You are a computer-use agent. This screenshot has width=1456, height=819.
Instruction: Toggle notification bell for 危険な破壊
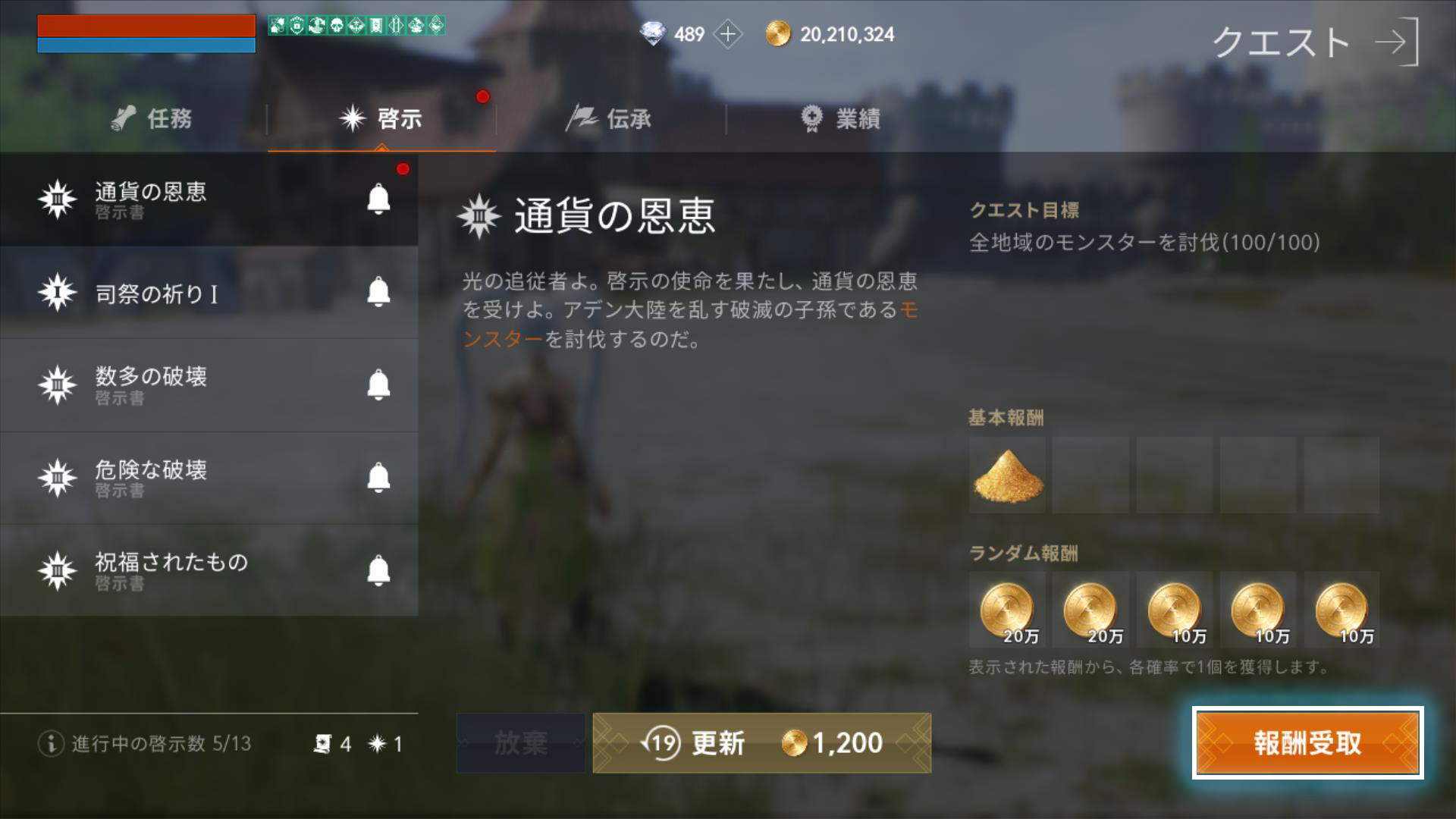pyautogui.click(x=378, y=478)
